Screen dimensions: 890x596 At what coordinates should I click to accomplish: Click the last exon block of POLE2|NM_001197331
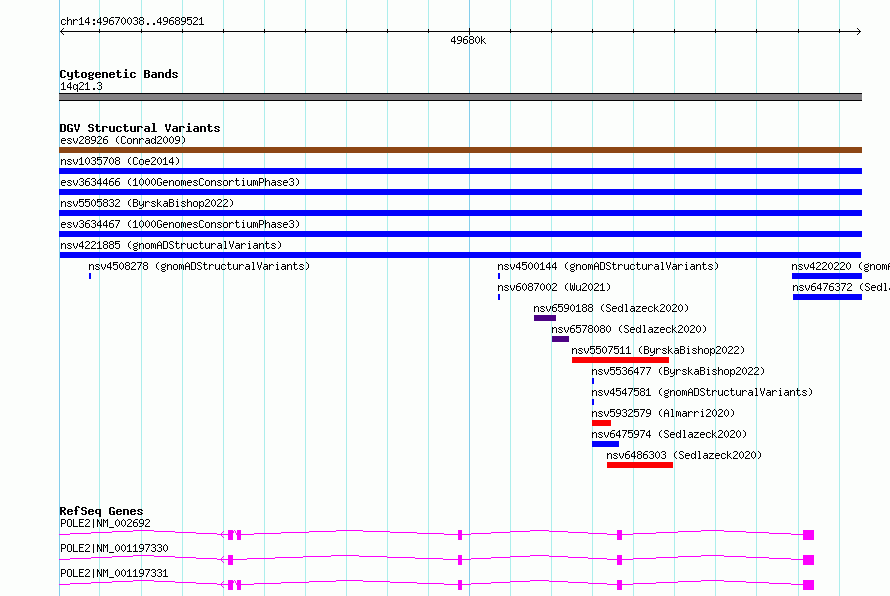coord(809,585)
